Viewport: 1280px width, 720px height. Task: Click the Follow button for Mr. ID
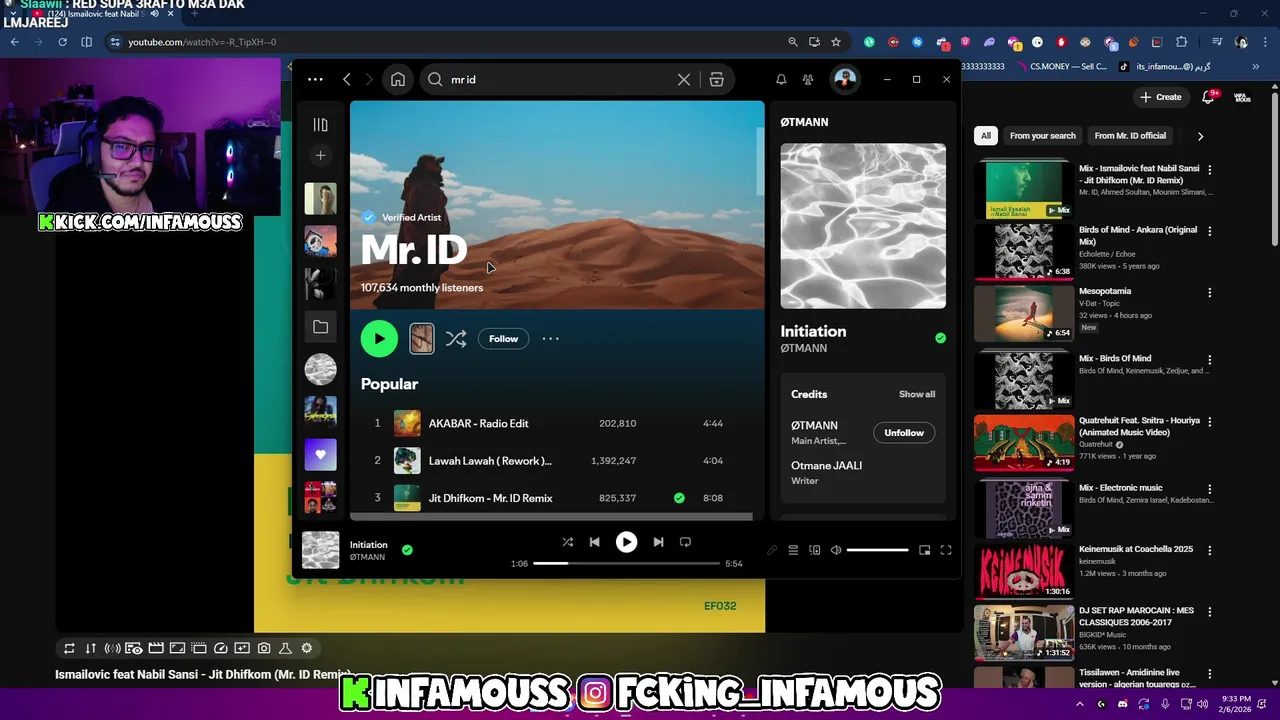point(503,339)
